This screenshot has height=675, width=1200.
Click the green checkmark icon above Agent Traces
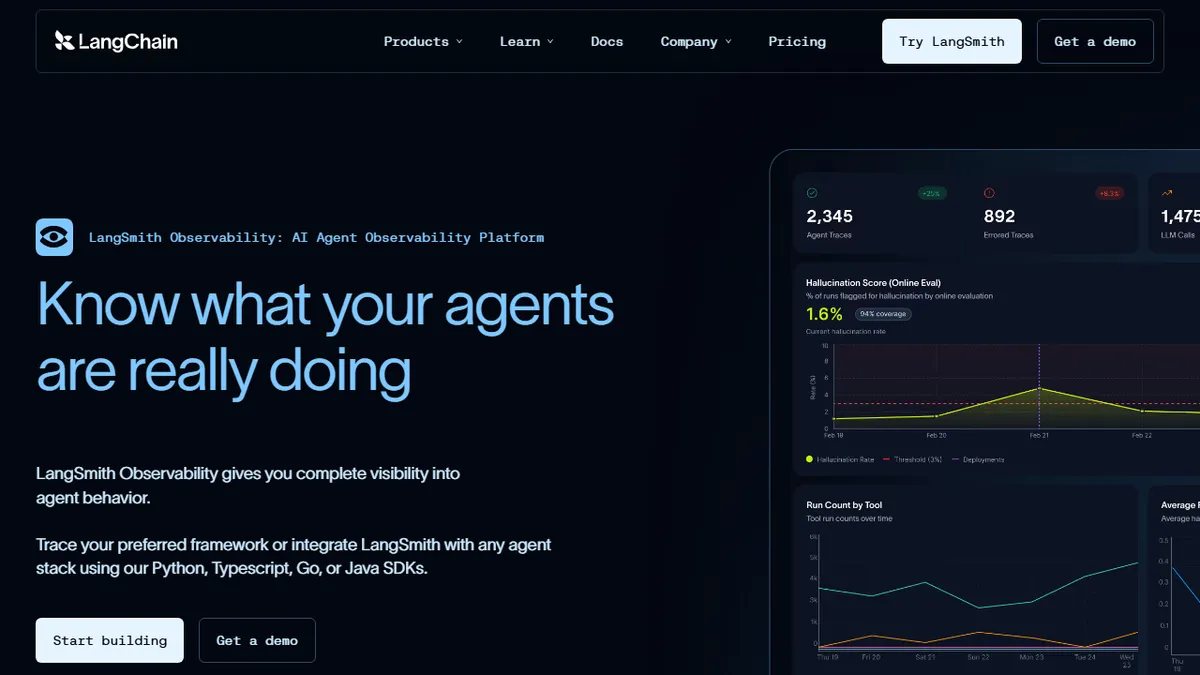click(x=812, y=193)
